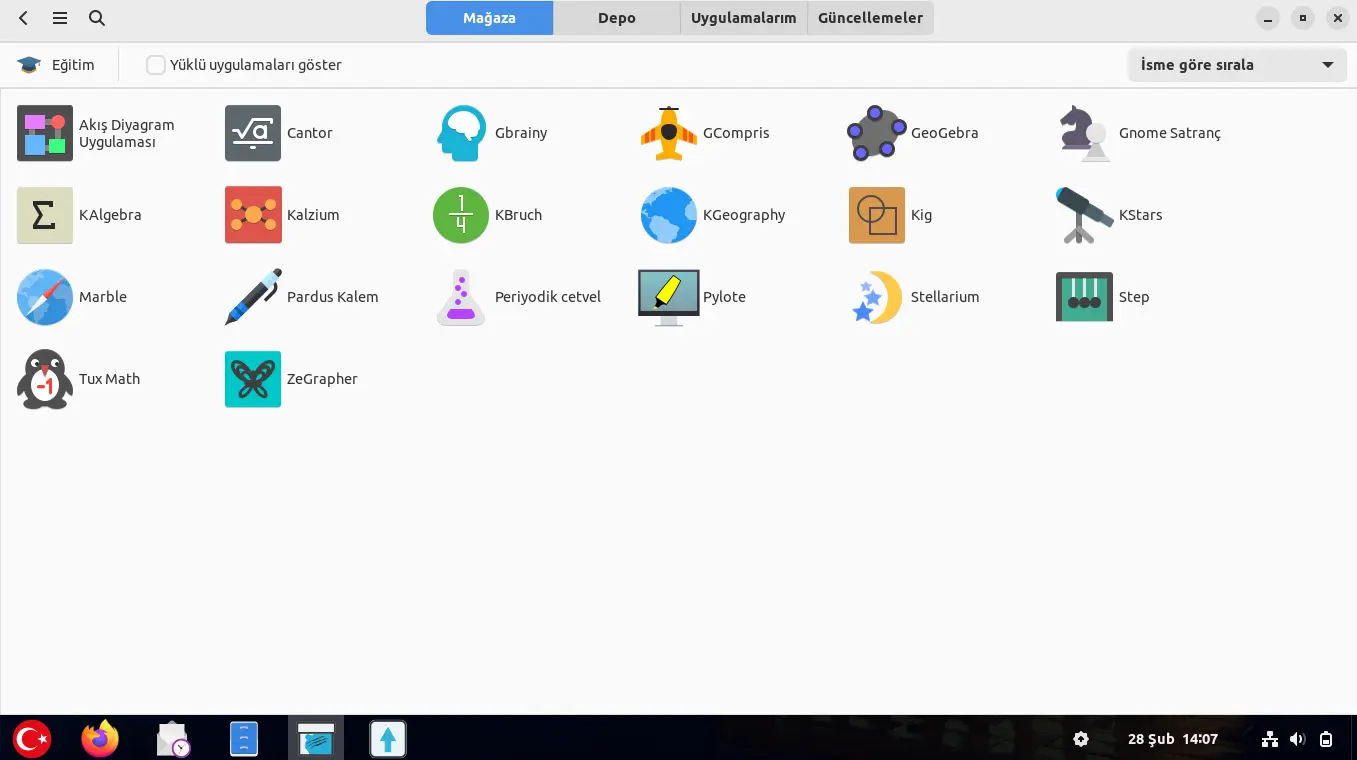The image size is (1357, 760).
Task: Switch to the Depo tab
Action: pos(617,18)
